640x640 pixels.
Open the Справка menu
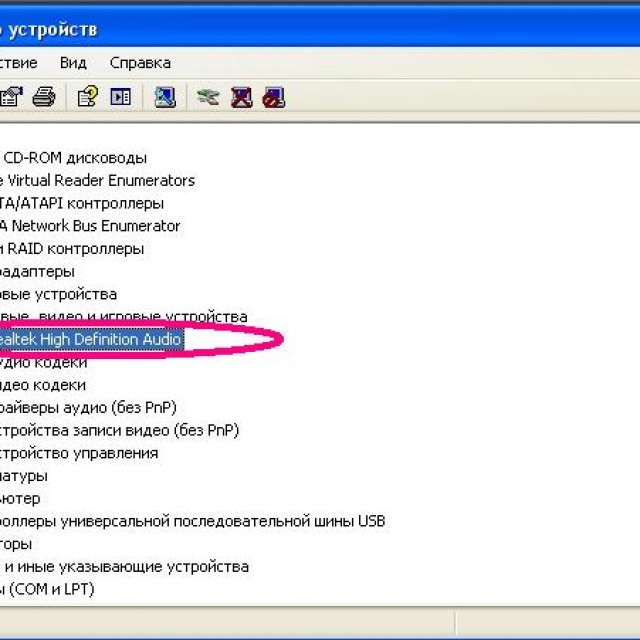[x=140, y=63]
